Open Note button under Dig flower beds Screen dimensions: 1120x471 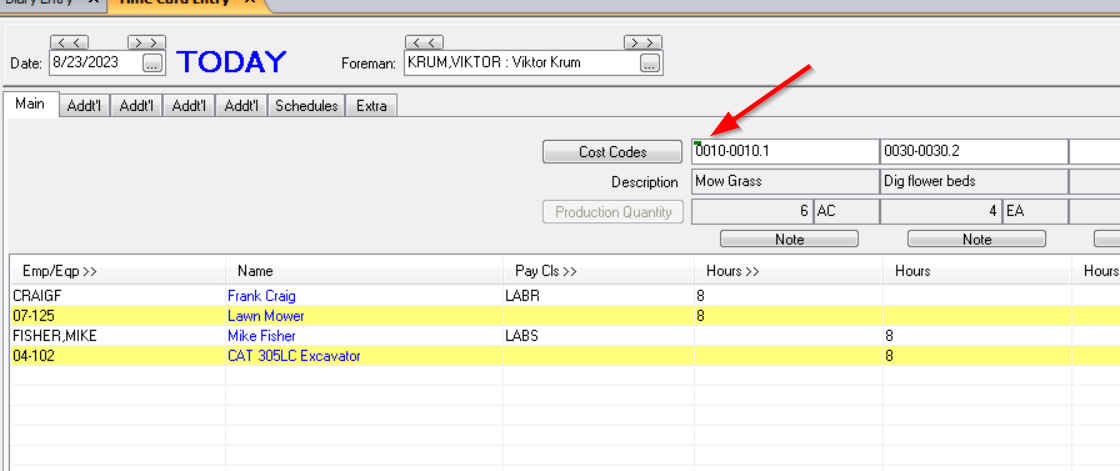(976, 239)
